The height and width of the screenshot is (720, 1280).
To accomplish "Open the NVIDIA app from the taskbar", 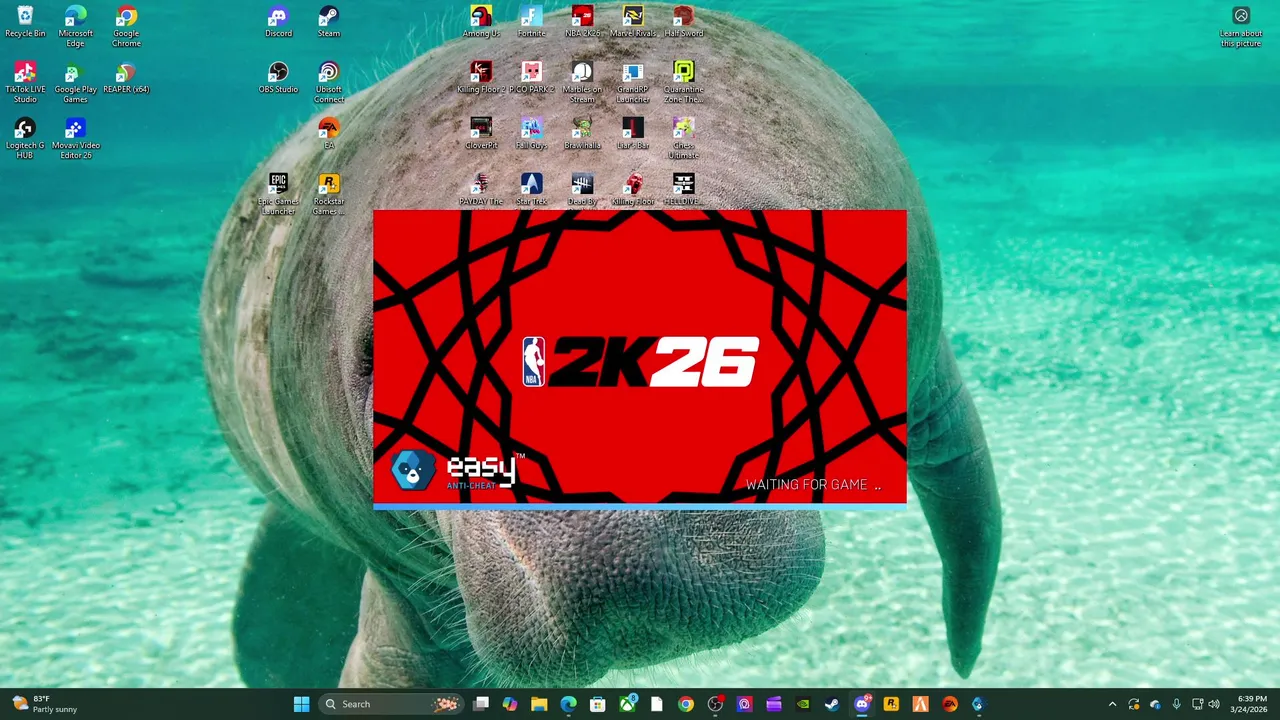I will click(803, 704).
